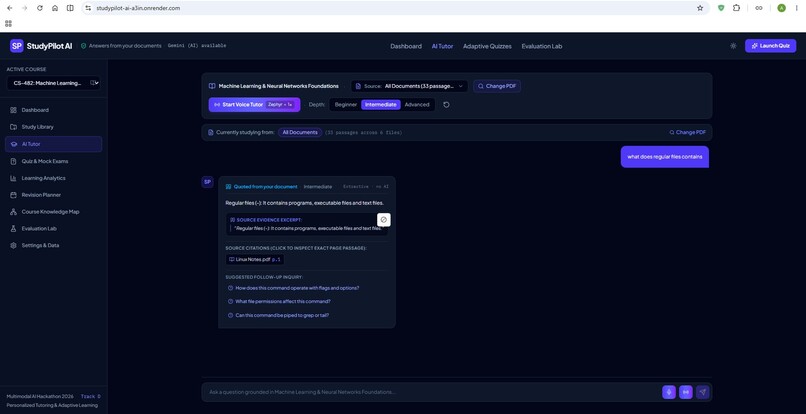Click the live voice waveform icon in input bar
This screenshot has height=414, width=806.
686,392
